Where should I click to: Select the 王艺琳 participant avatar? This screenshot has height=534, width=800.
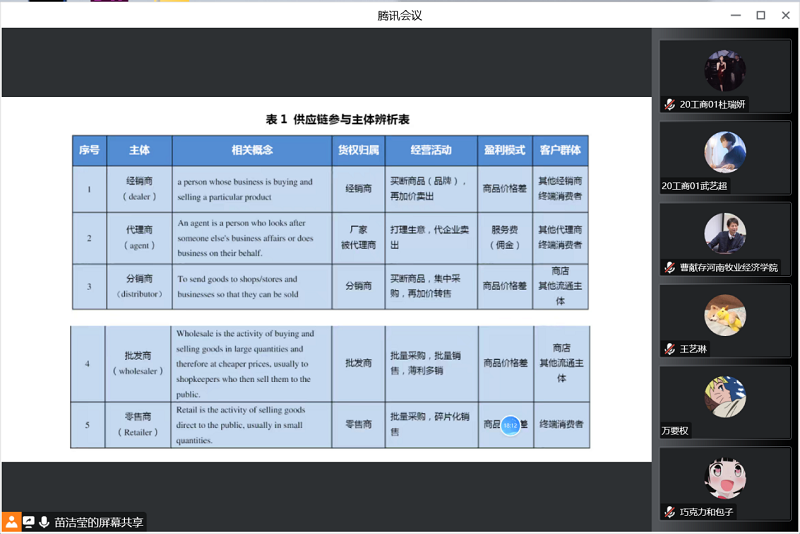[x=725, y=315]
